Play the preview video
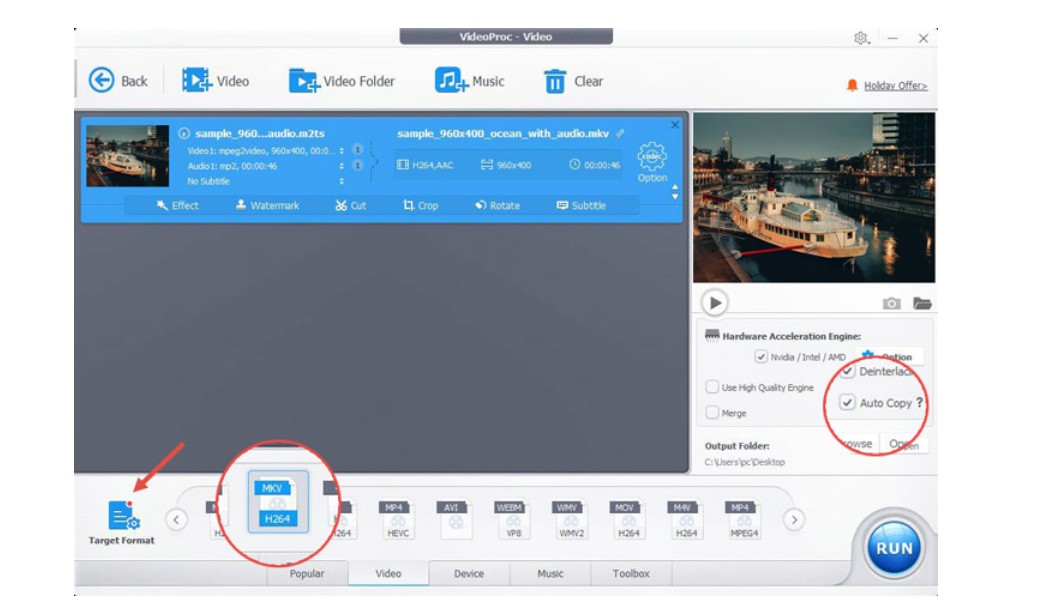 715,303
